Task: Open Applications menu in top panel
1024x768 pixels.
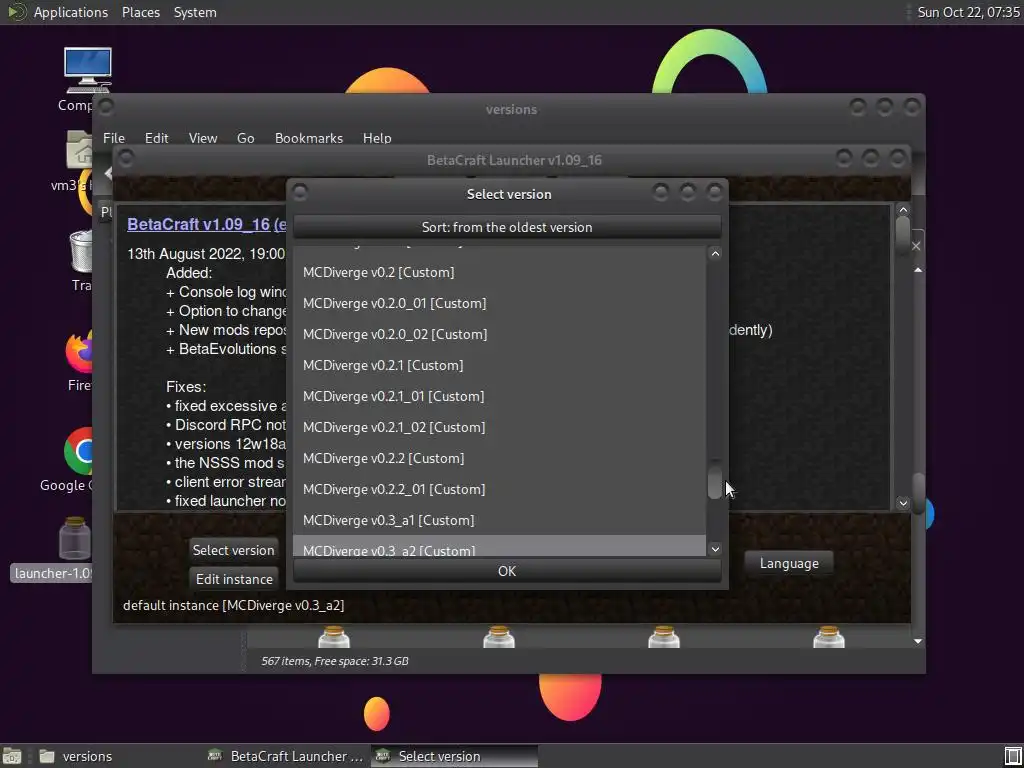Action: click(71, 12)
